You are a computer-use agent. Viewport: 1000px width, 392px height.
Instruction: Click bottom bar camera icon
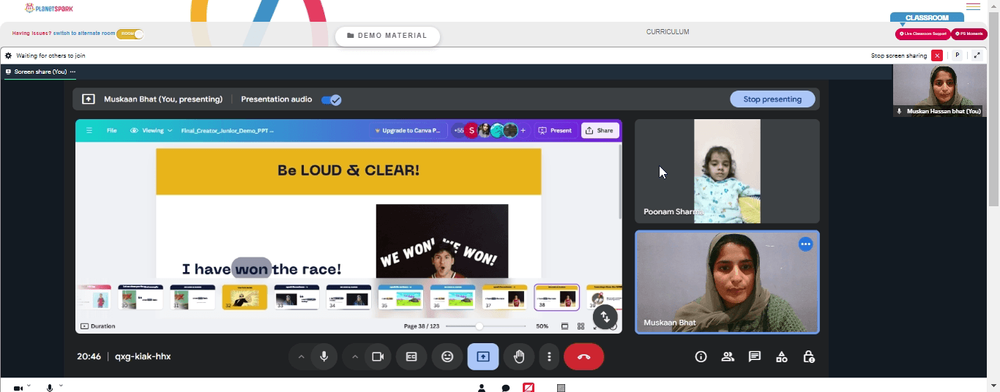click(18, 388)
